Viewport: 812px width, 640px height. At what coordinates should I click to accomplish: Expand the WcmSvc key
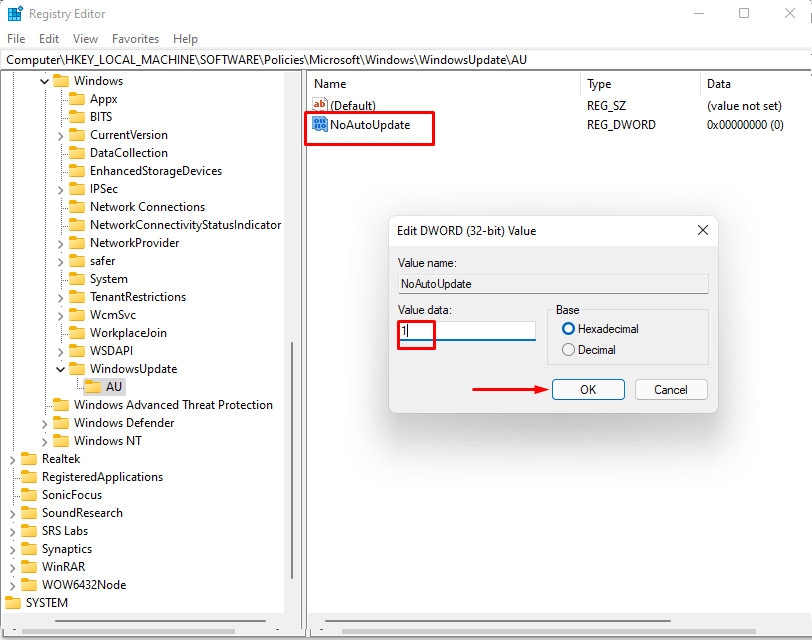pos(60,315)
